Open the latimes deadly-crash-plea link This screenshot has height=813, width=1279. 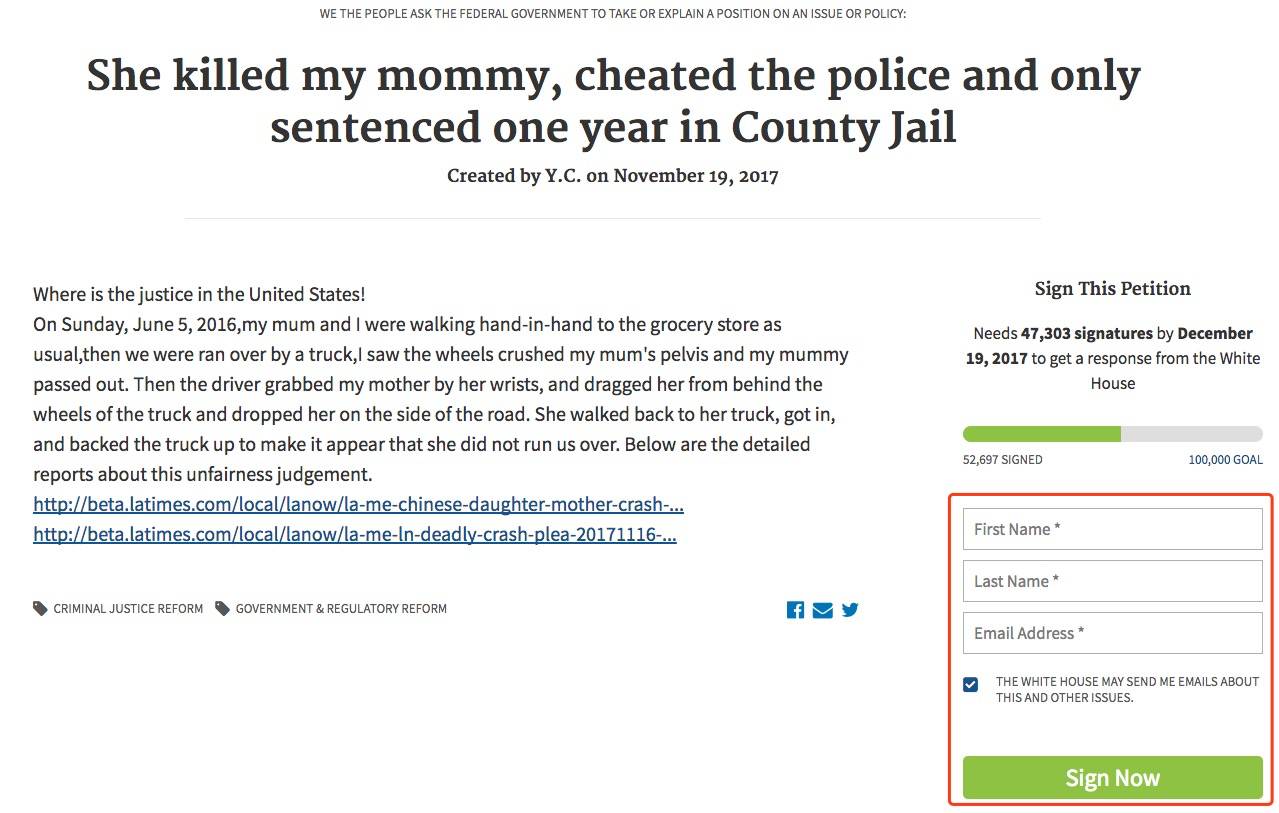(355, 534)
